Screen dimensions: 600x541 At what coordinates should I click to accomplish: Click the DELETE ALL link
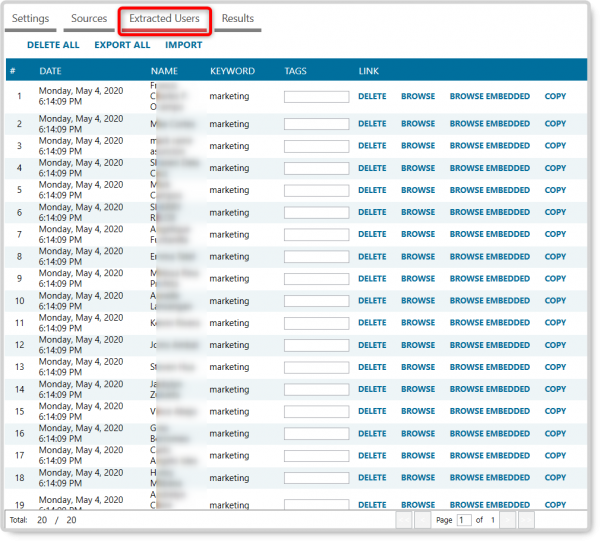53,45
